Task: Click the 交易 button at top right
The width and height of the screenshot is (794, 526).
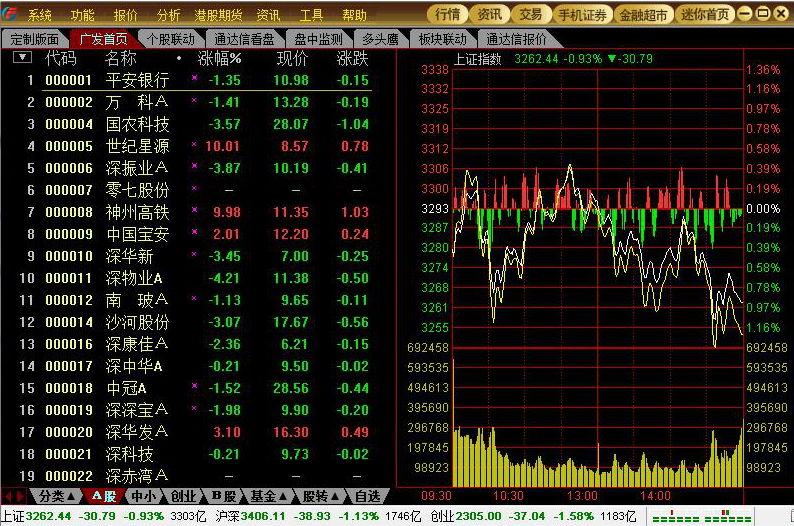Action: [531, 15]
